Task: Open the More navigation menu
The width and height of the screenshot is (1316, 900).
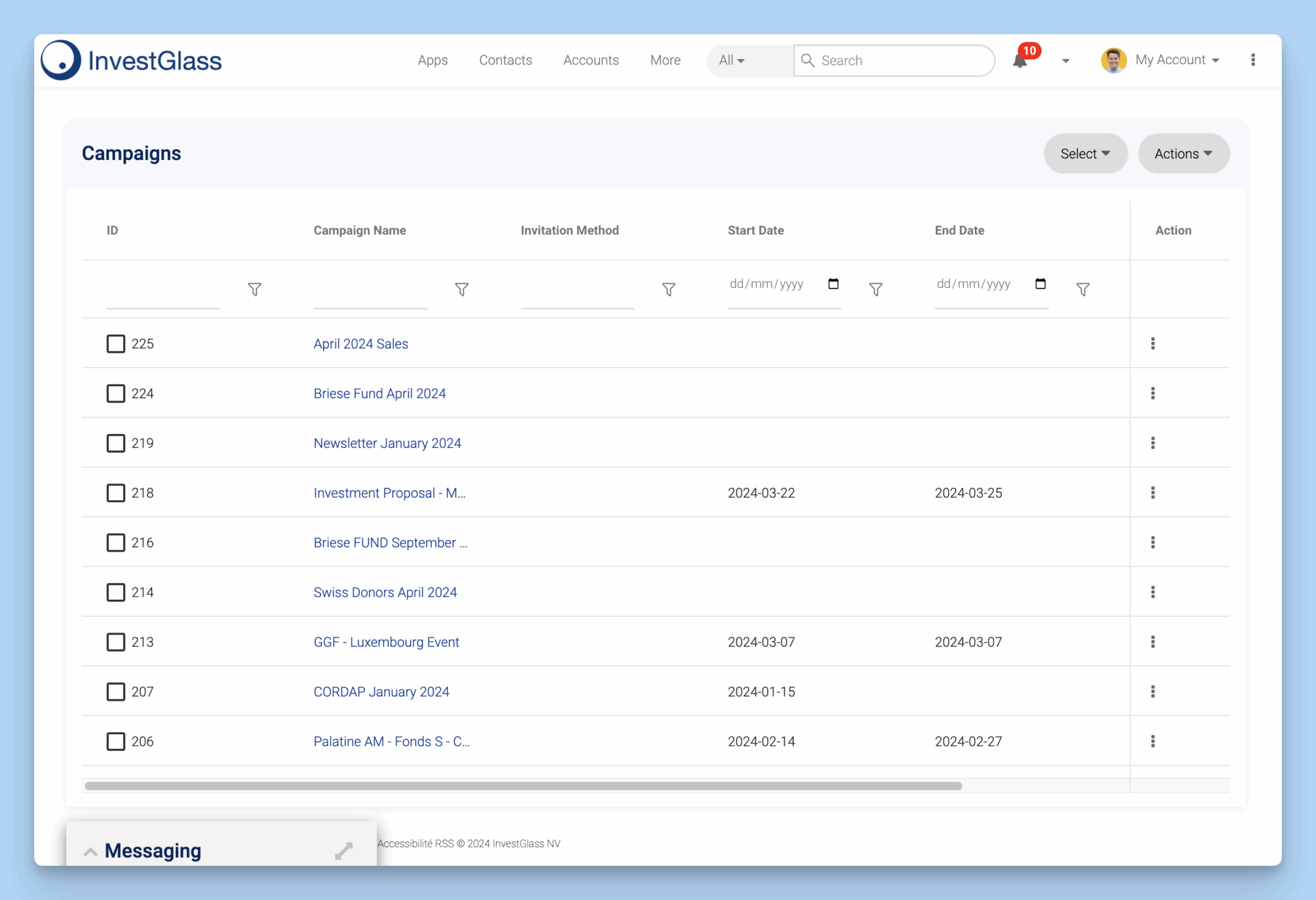Action: tap(665, 60)
